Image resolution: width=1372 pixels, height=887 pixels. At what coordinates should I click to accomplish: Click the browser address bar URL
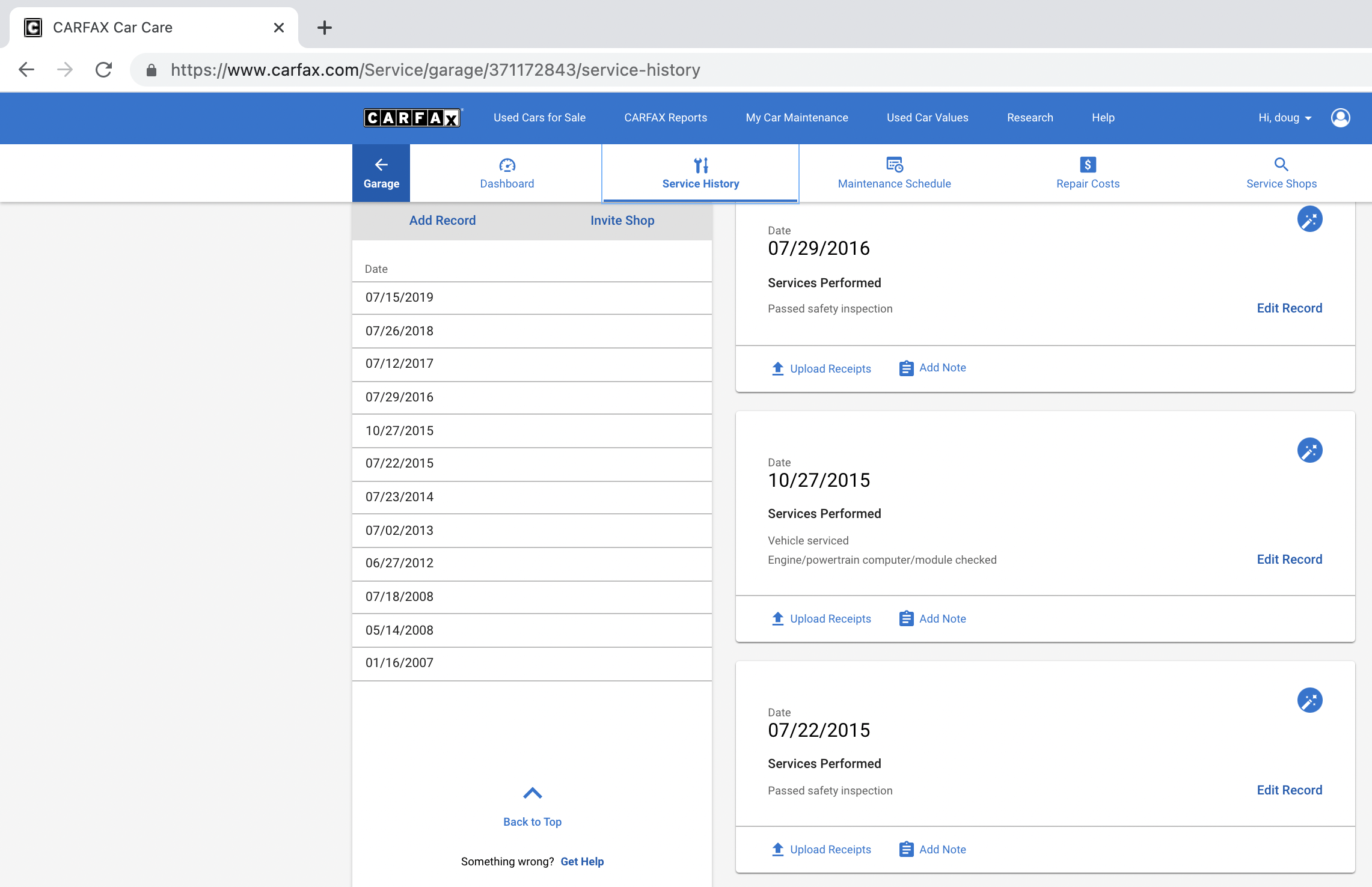[x=435, y=70]
